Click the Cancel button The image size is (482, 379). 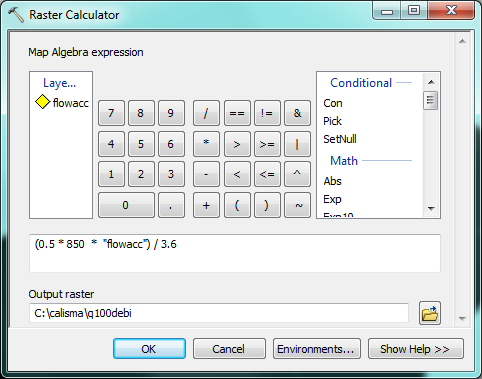click(229, 349)
